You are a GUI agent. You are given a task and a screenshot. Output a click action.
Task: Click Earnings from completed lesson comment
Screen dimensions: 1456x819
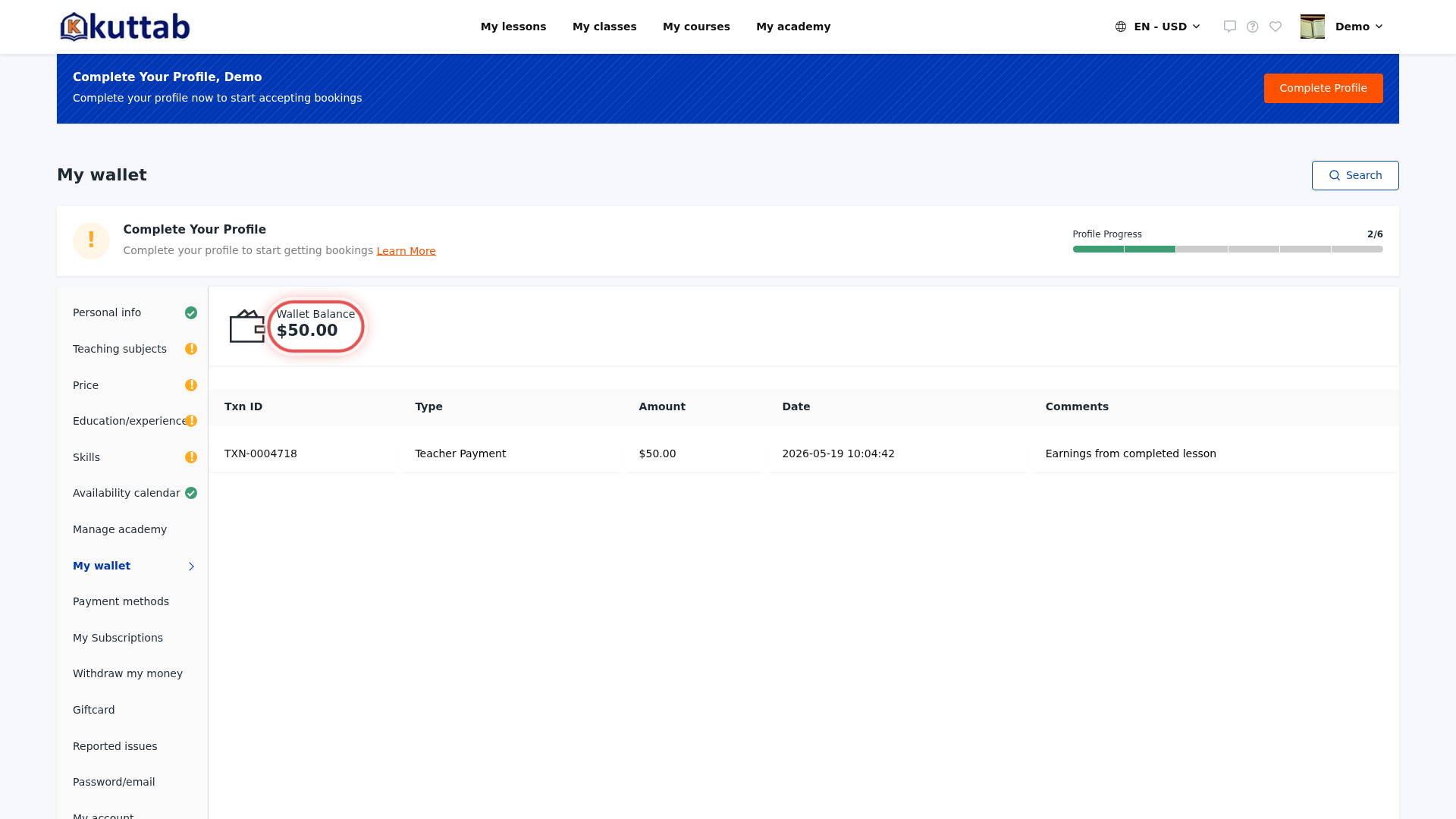(1131, 453)
